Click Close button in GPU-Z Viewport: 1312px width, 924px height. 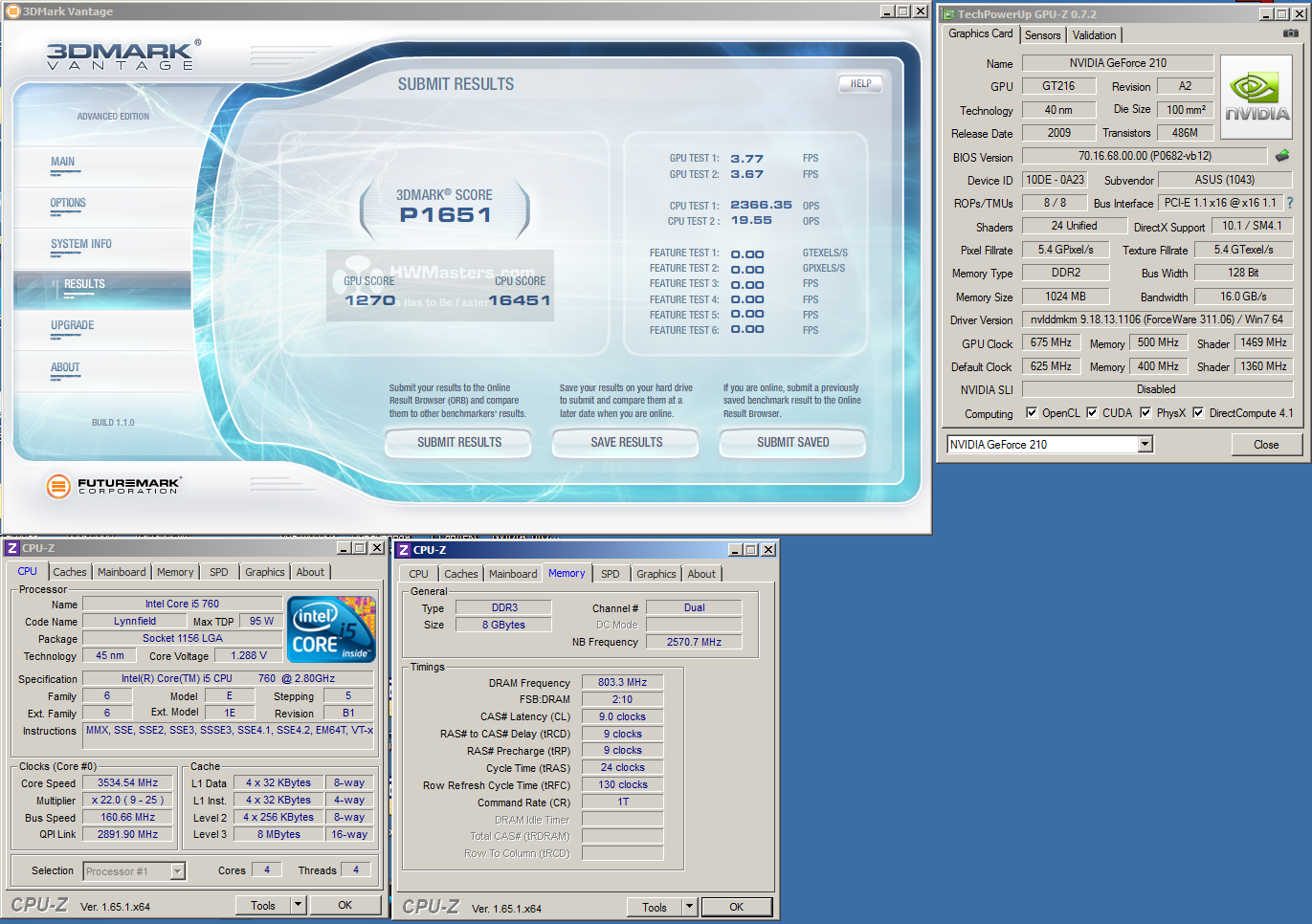point(1266,444)
